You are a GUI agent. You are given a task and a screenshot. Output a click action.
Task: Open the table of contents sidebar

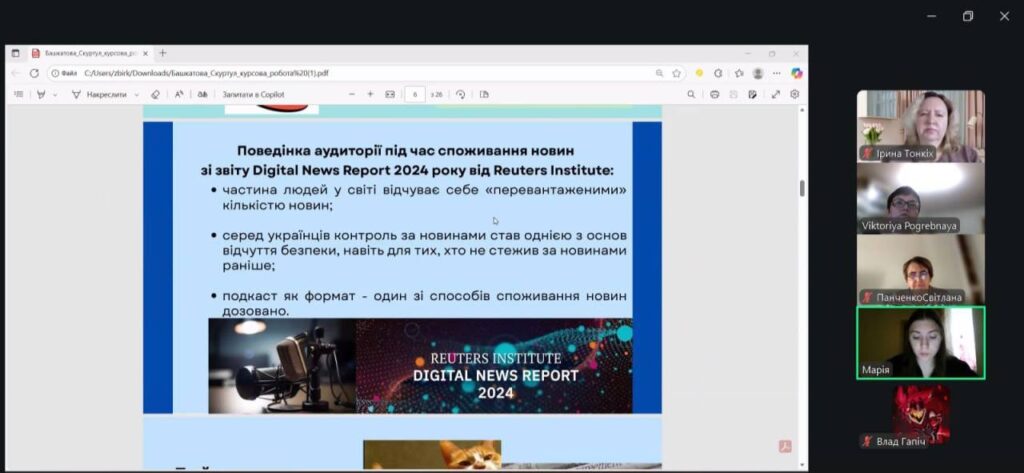click(x=18, y=94)
